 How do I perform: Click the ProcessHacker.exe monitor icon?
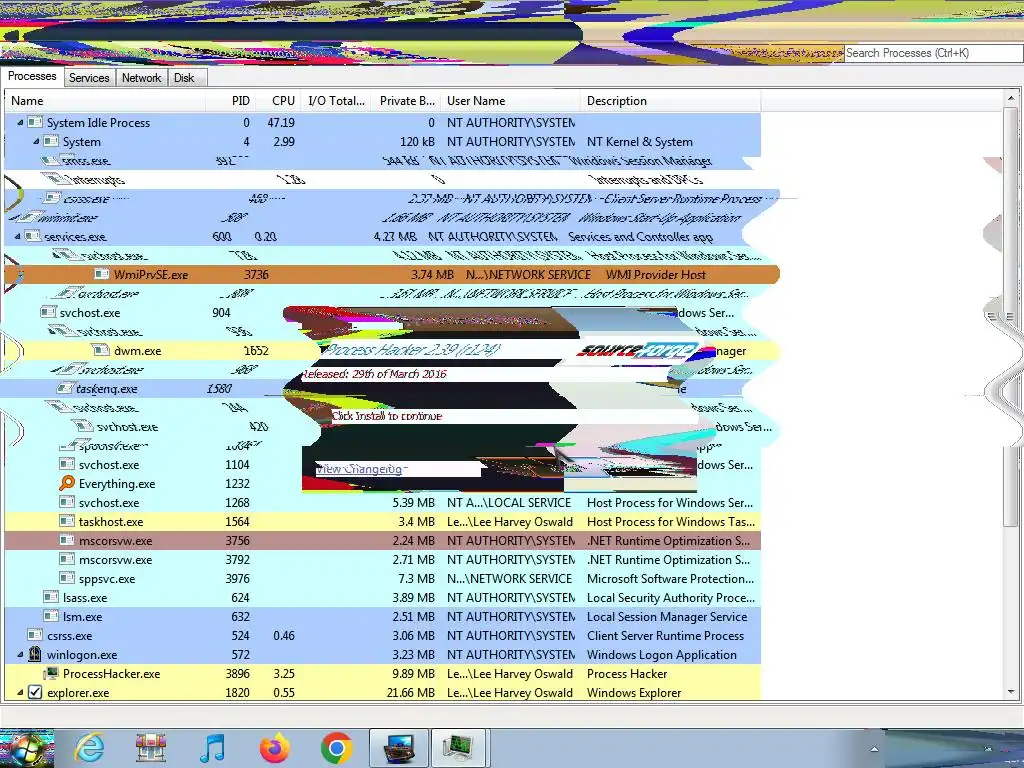point(51,673)
